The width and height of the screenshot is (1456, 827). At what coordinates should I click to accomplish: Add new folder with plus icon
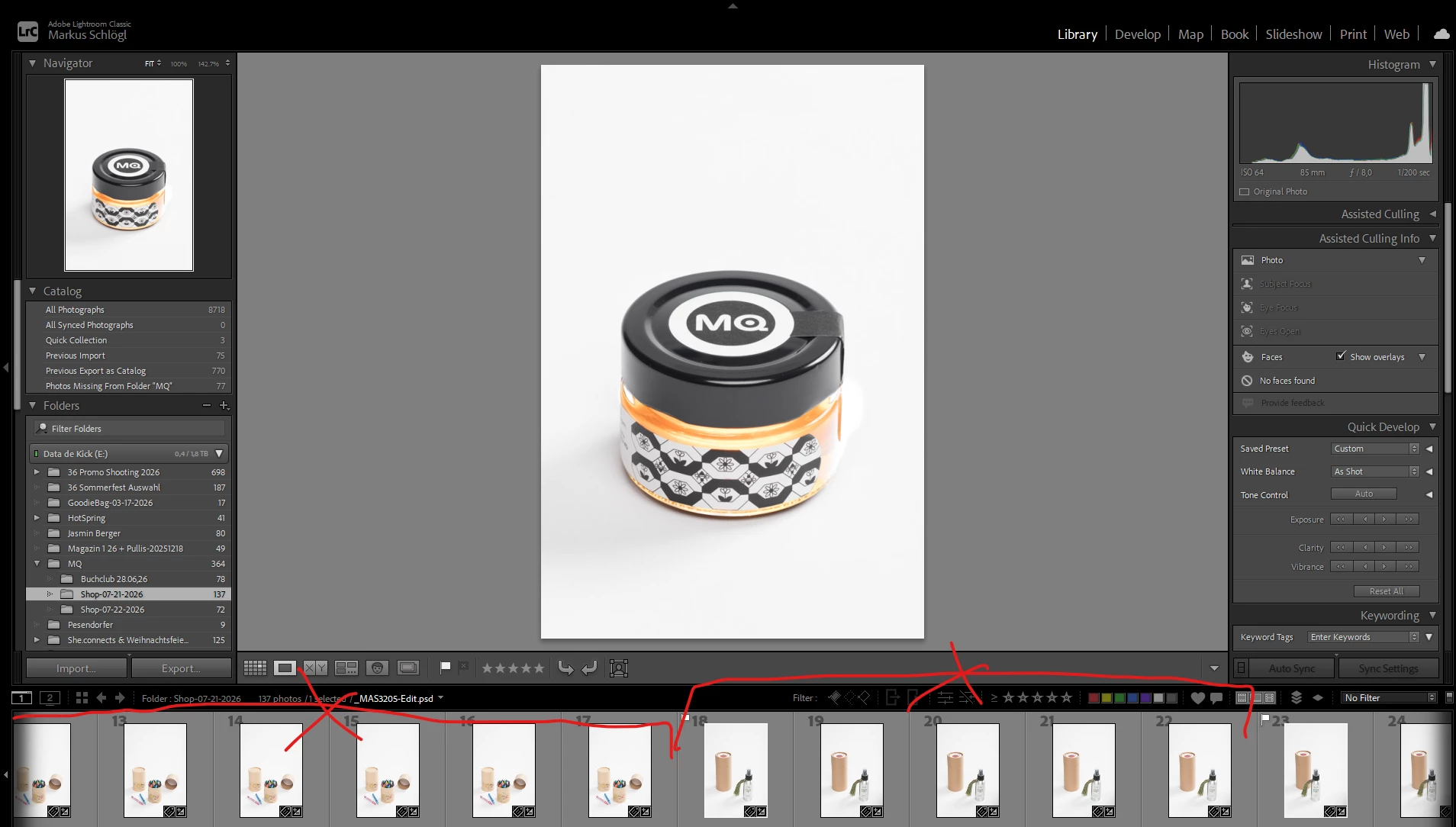tap(224, 406)
